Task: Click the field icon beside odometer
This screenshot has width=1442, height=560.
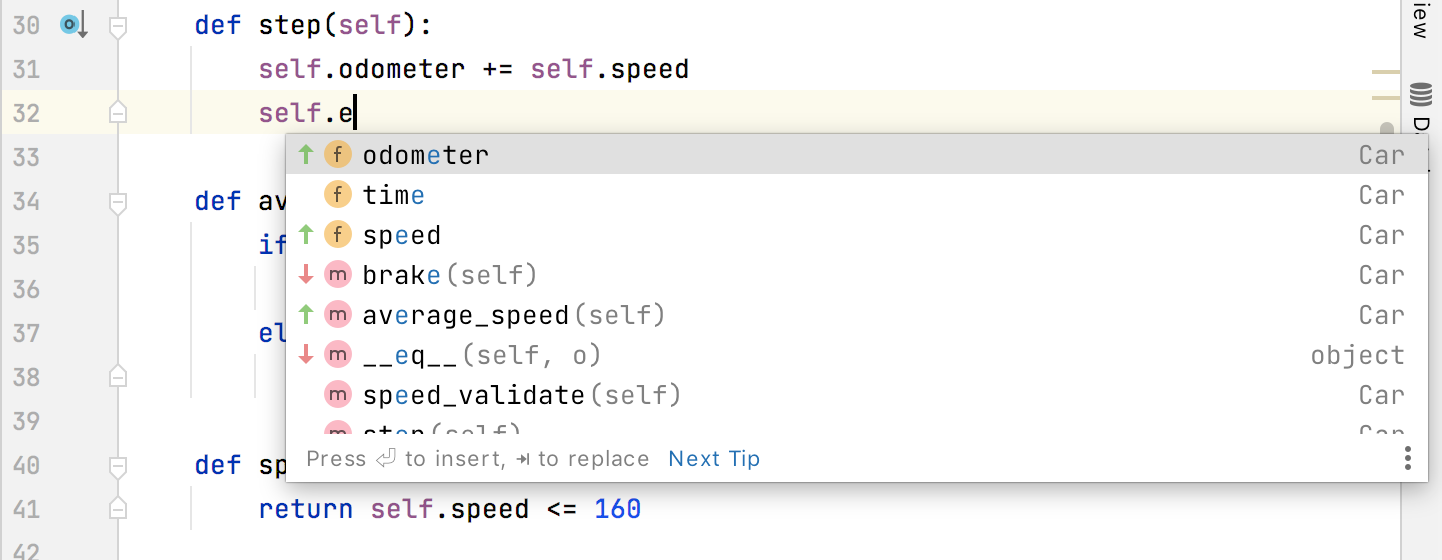Action: 339,155
